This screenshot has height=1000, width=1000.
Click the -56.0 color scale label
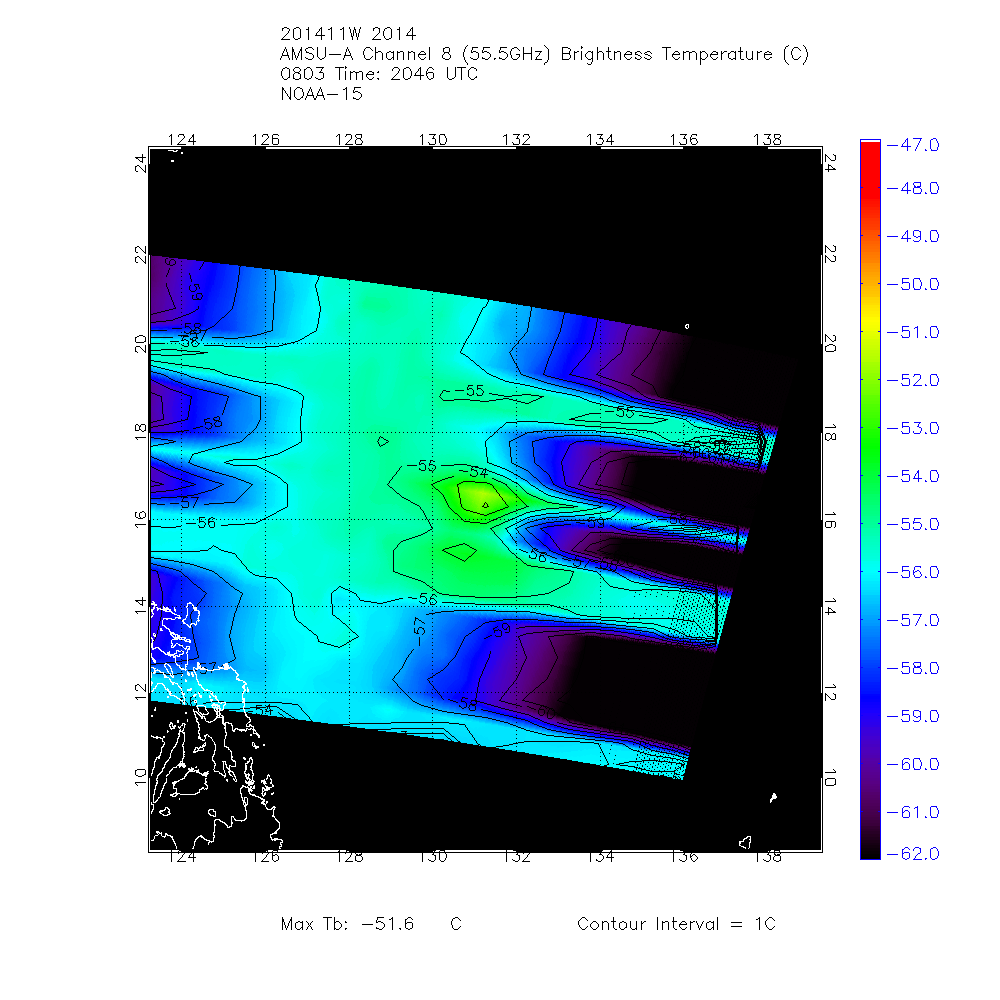click(x=913, y=572)
